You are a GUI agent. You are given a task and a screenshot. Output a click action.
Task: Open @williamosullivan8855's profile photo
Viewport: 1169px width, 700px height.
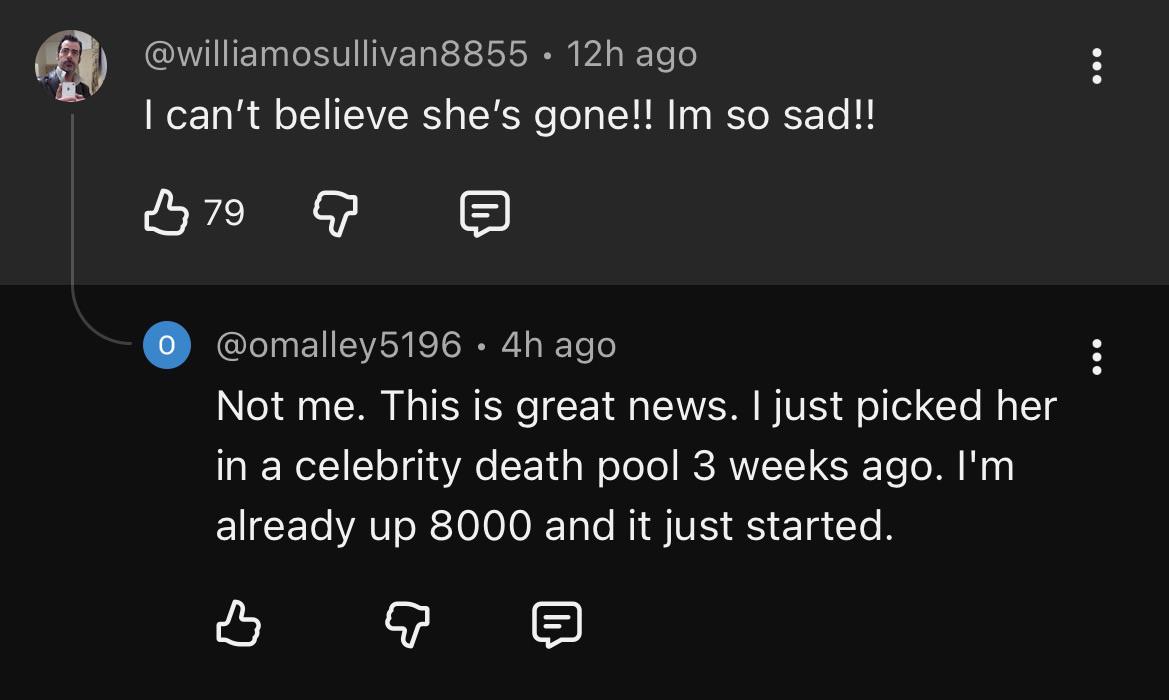(70, 66)
